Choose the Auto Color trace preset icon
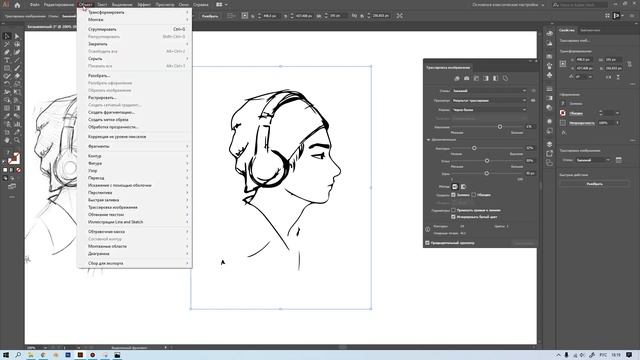The height and width of the screenshot is (360, 640). click(457, 78)
